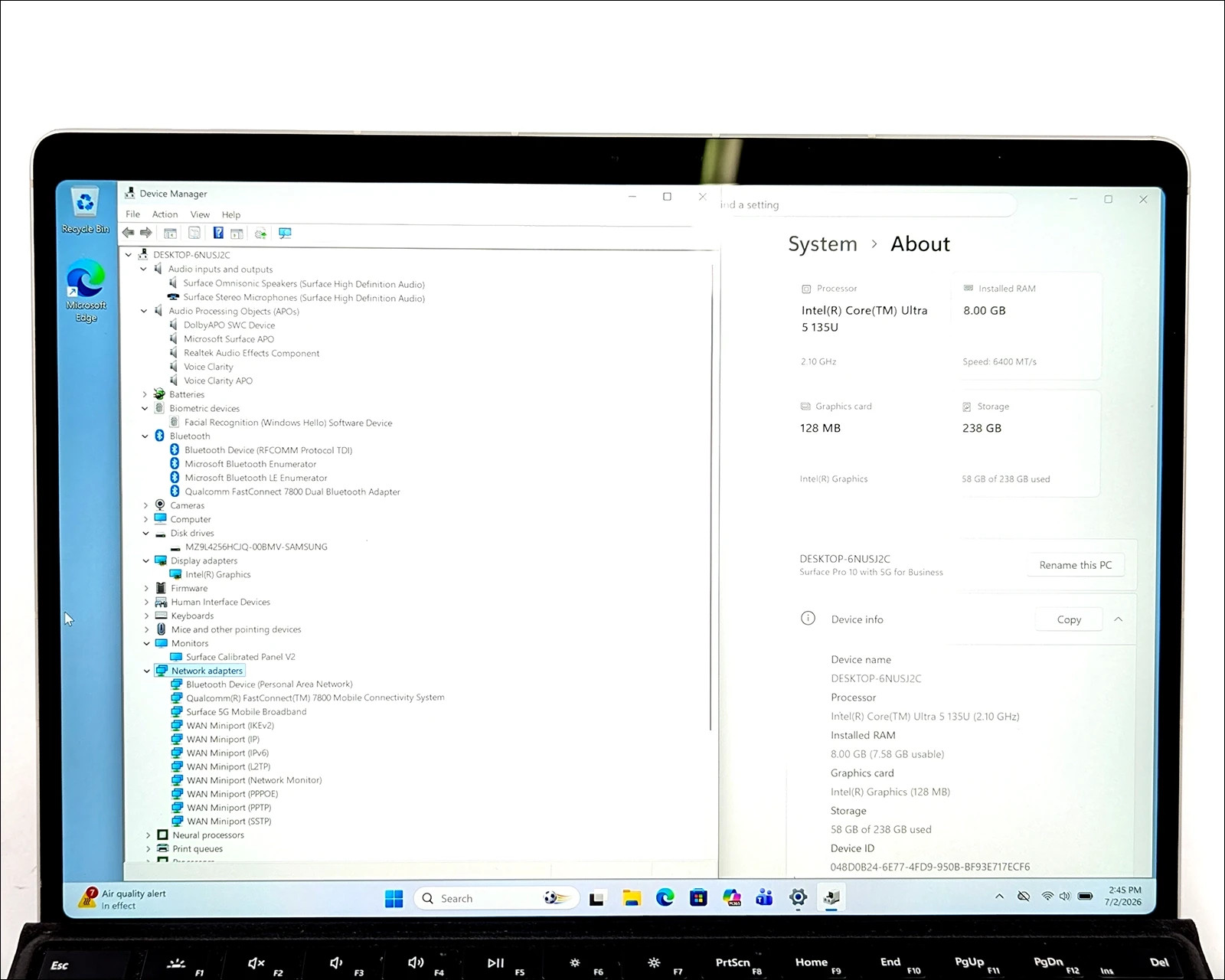Click the battery icon in system tray
The width and height of the screenshot is (1225, 980).
point(1085,896)
